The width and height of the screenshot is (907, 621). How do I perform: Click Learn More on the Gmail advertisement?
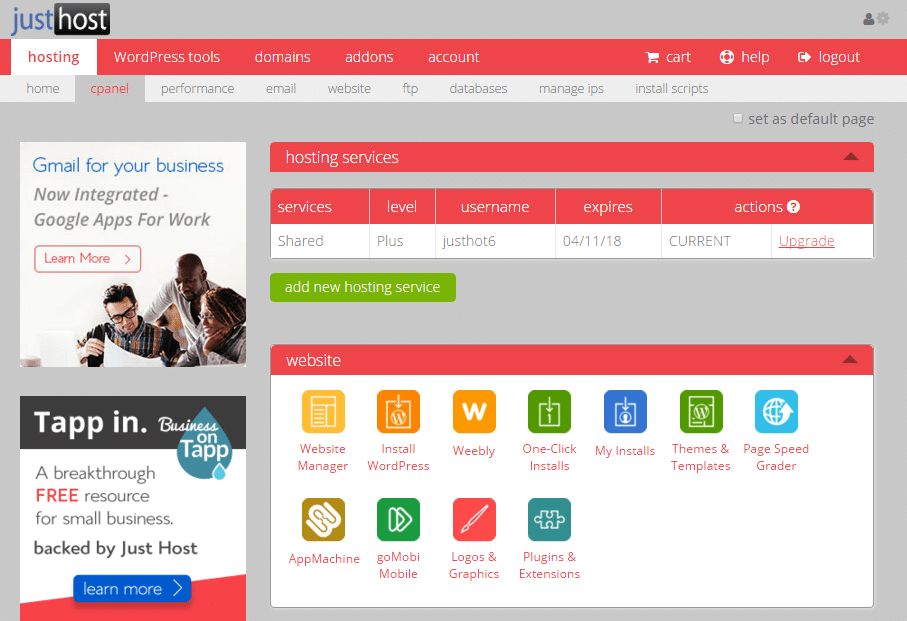point(87,258)
